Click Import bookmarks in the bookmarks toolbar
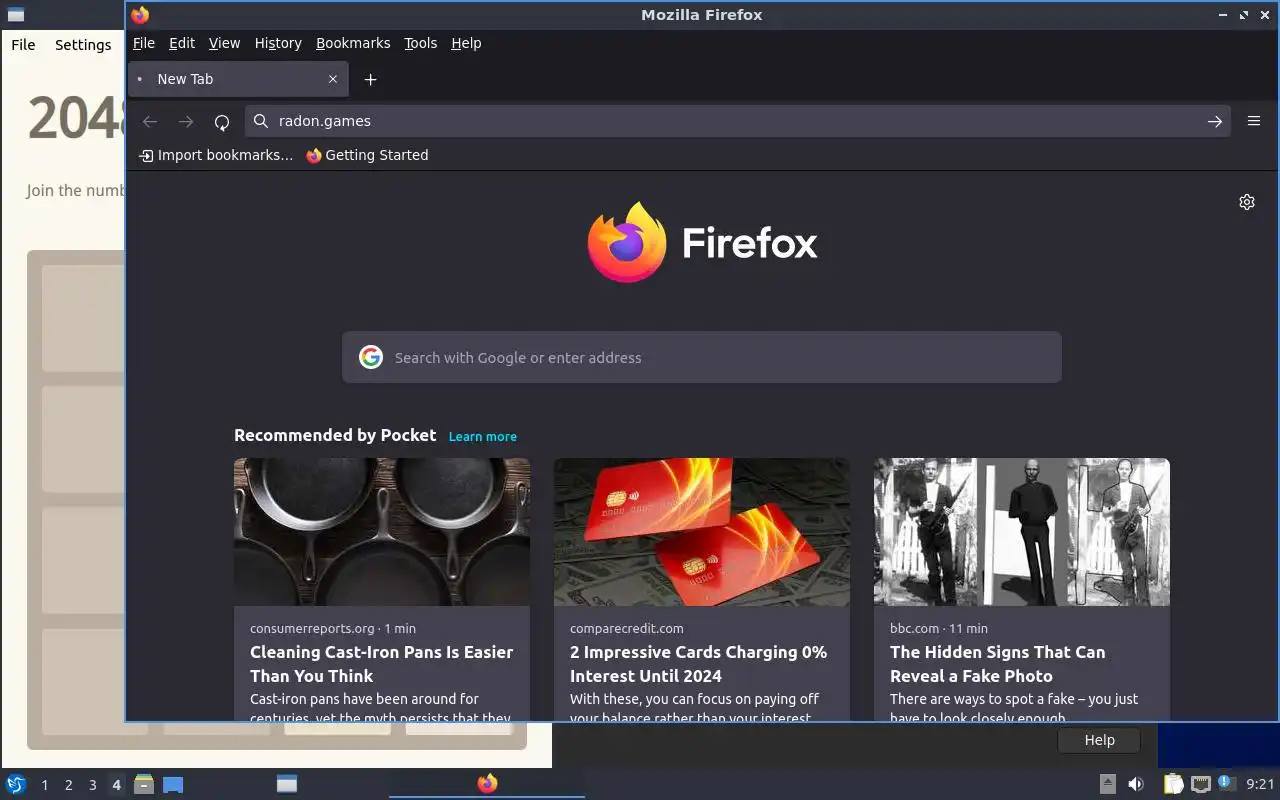 point(216,155)
